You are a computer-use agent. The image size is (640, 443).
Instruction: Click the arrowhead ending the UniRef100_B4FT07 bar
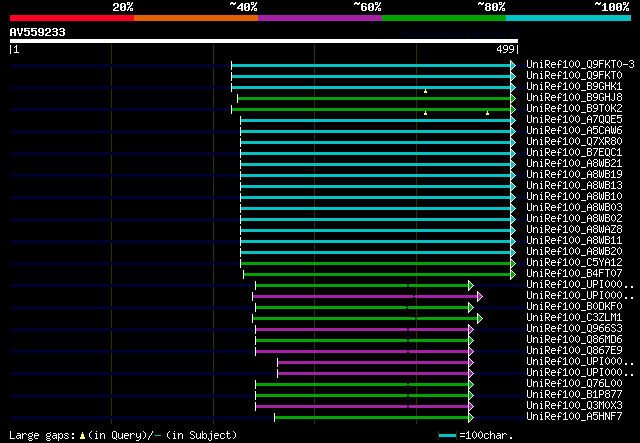[x=513, y=275]
